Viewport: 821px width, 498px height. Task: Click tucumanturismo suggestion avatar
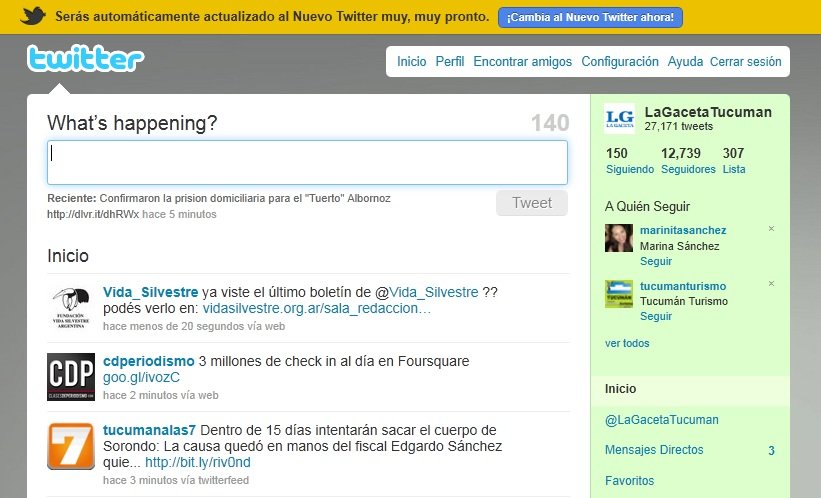coord(619,294)
